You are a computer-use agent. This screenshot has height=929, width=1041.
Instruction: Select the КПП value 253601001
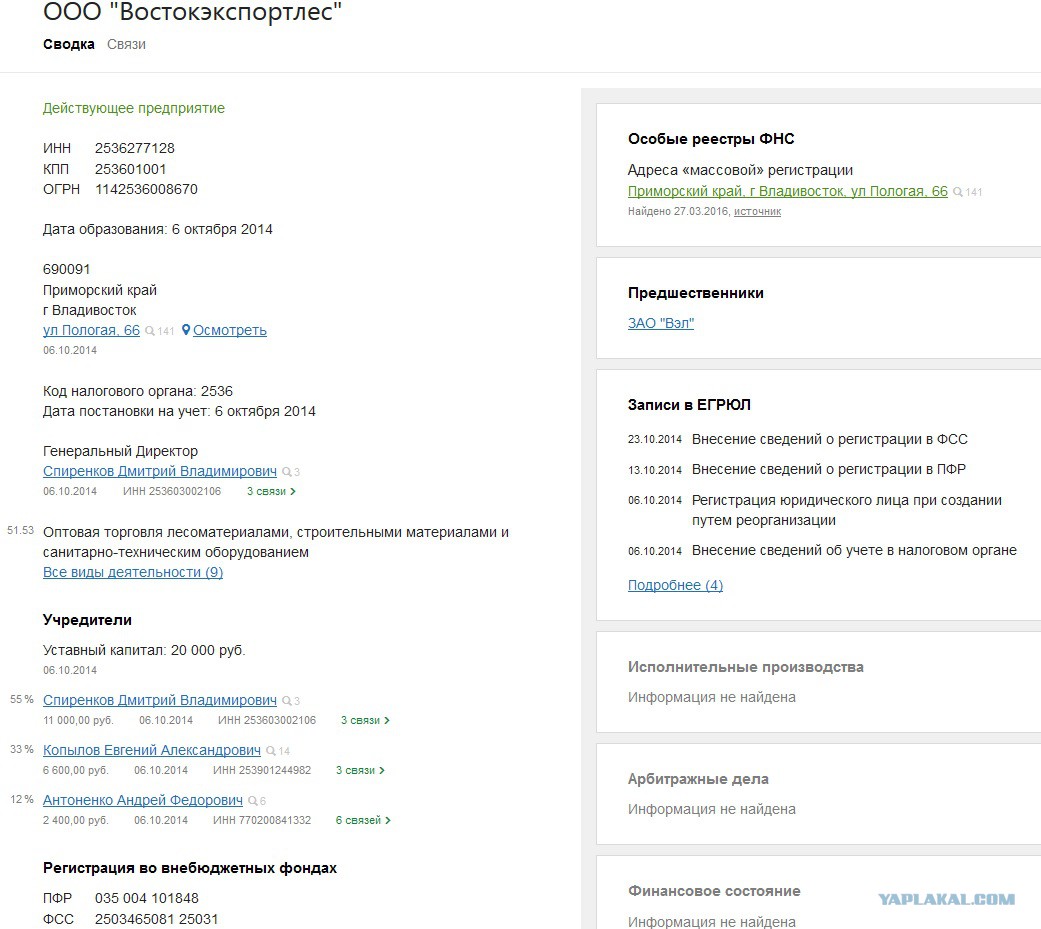point(130,169)
